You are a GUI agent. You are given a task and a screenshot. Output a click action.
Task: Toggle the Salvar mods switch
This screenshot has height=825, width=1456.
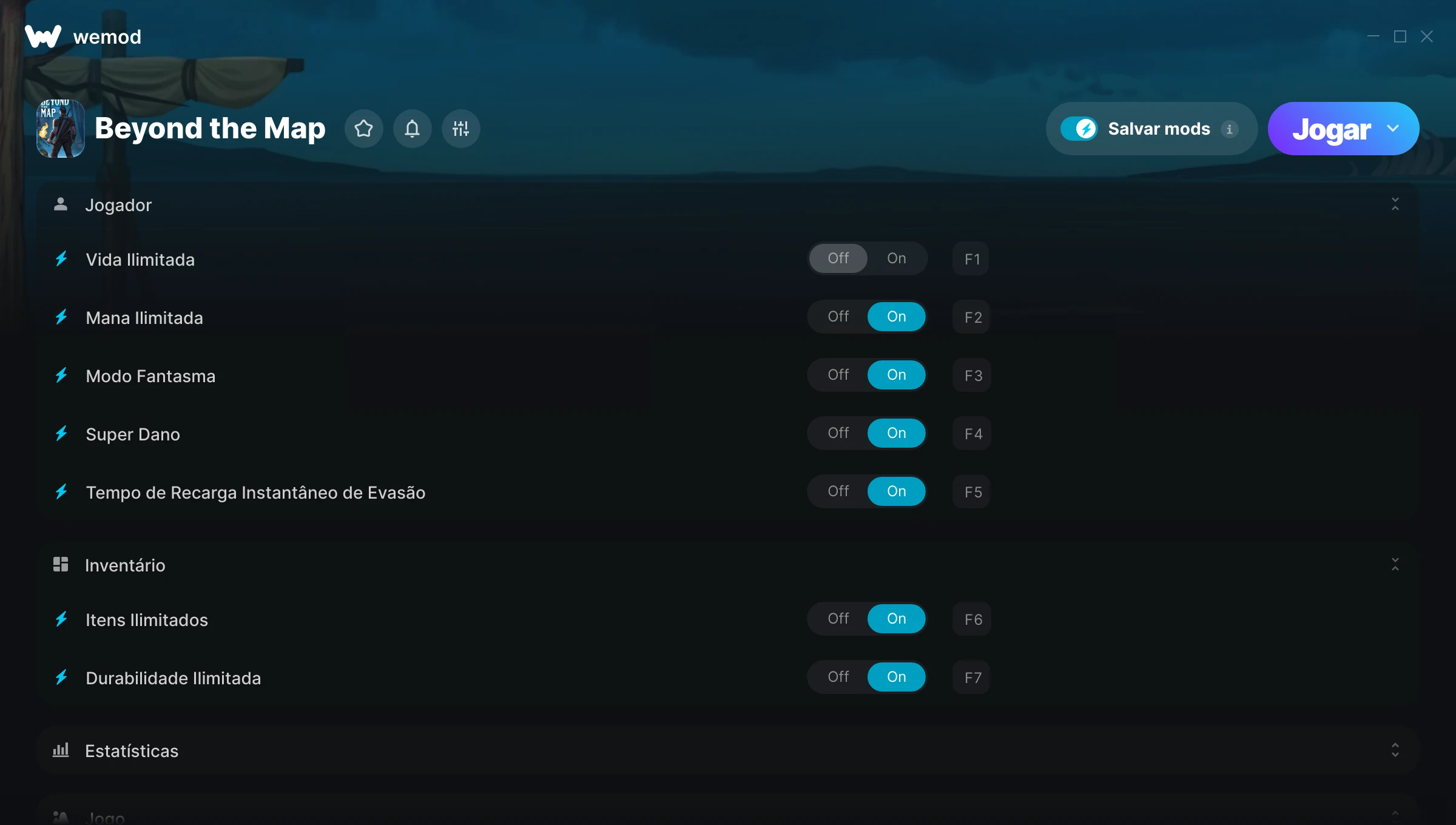1079,129
